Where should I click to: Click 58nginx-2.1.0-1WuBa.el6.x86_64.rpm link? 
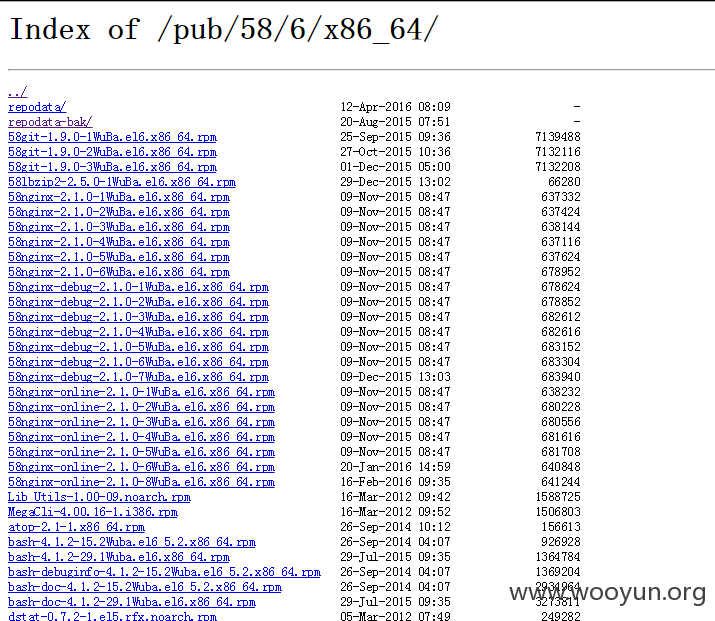[119, 197]
